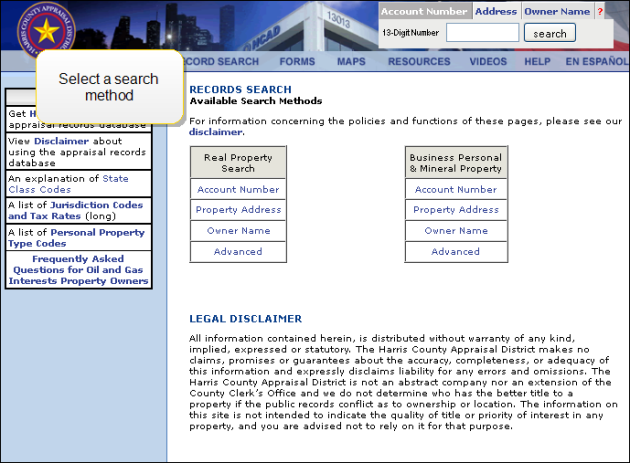Open FAQ for Oil and Gas Interests Owners
Viewport: 630px width, 463px height.
click(x=78, y=270)
